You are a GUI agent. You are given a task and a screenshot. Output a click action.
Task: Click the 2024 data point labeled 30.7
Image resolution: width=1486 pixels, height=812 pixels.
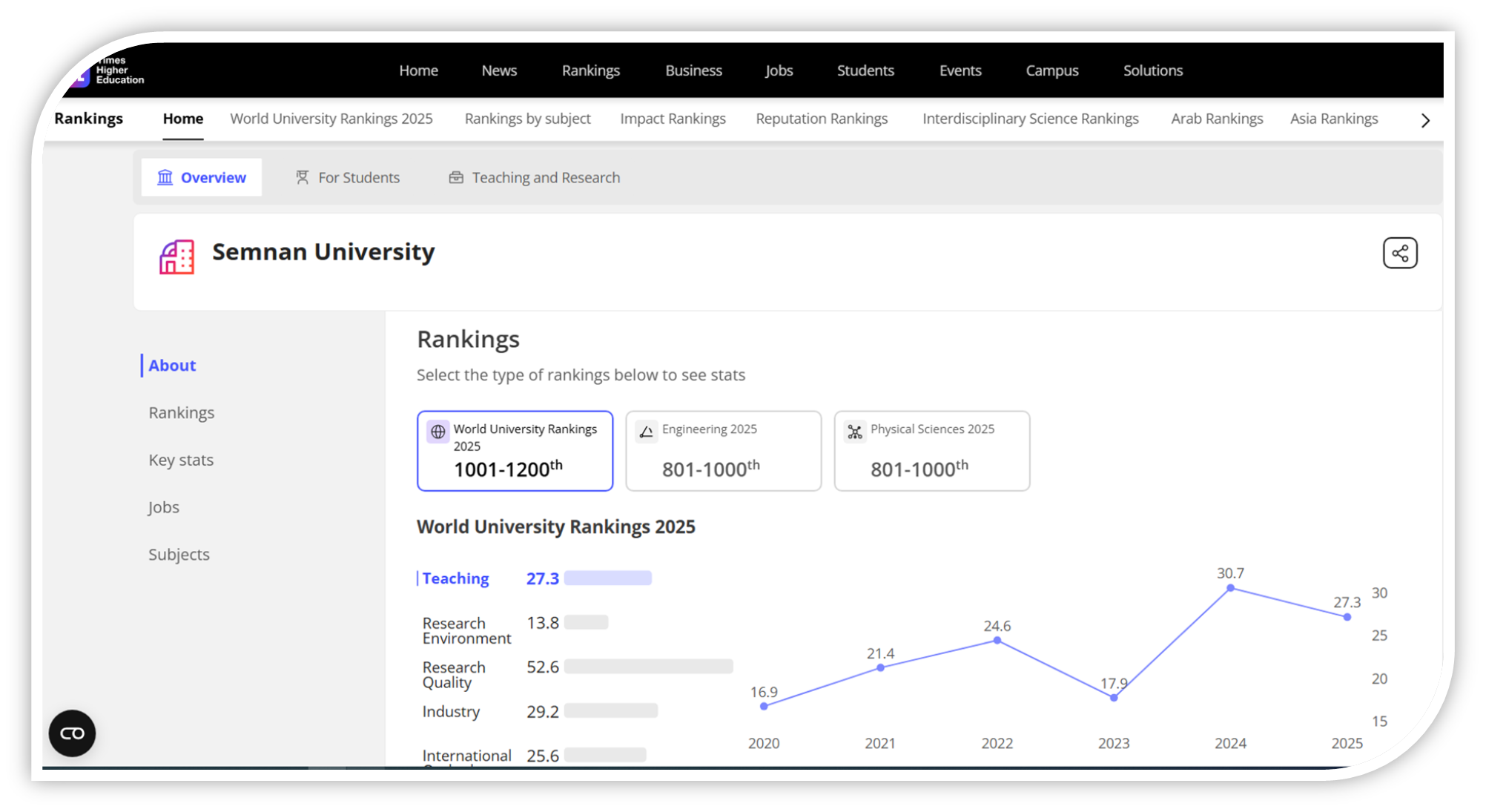[1230, 588]
